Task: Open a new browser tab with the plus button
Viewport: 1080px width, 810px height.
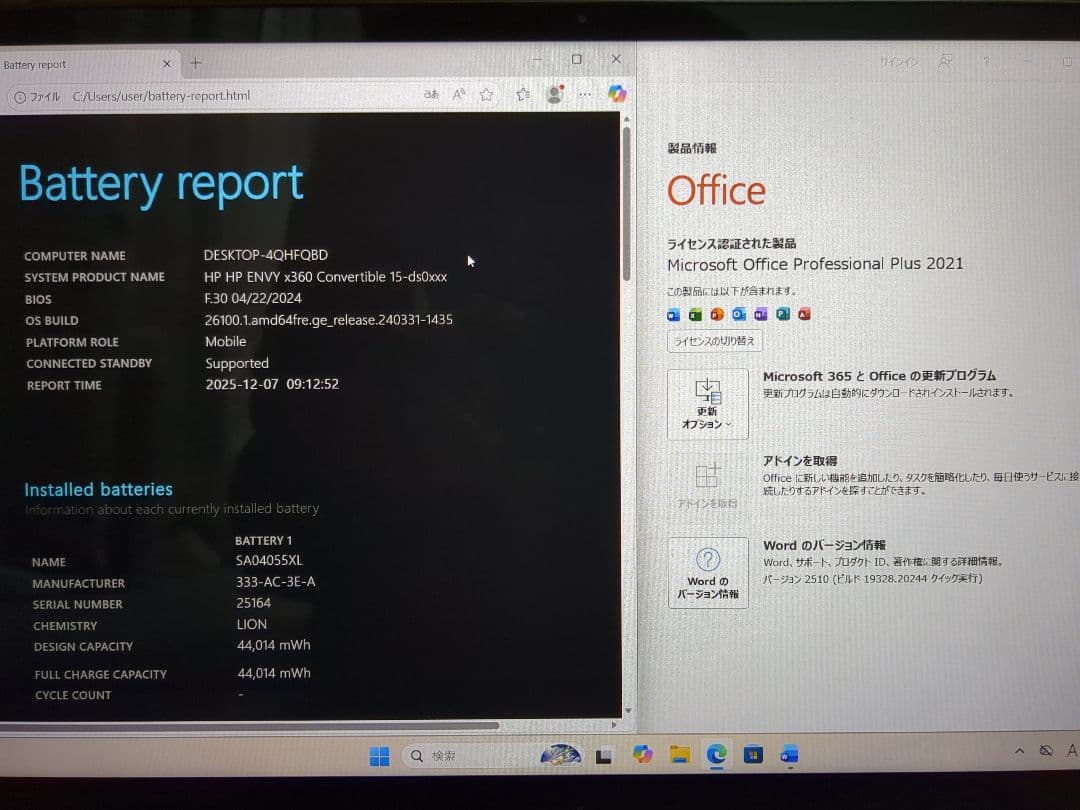Action: 196,63
